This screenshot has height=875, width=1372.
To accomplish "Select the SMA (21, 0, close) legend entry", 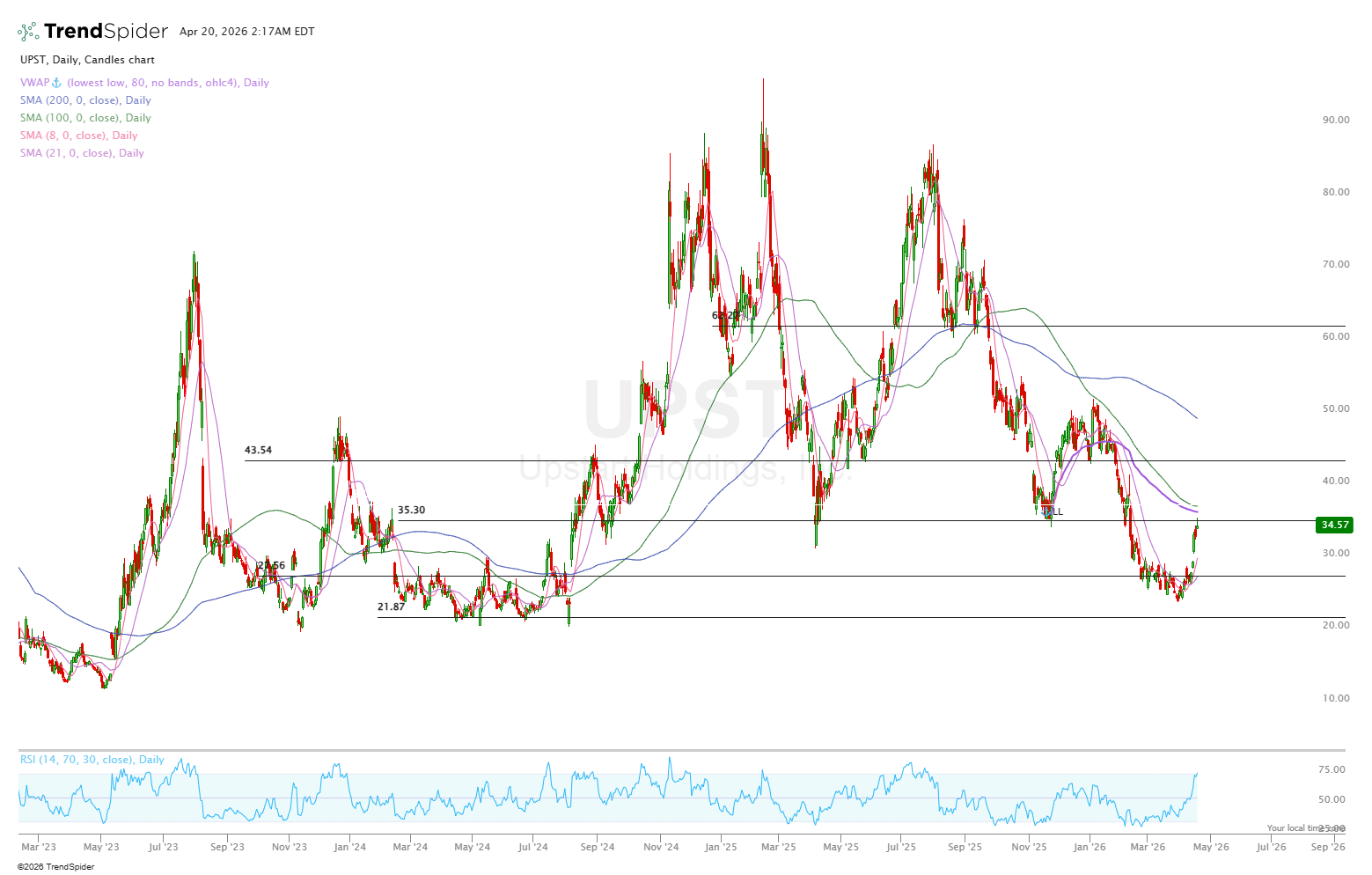I will [82, 153].
